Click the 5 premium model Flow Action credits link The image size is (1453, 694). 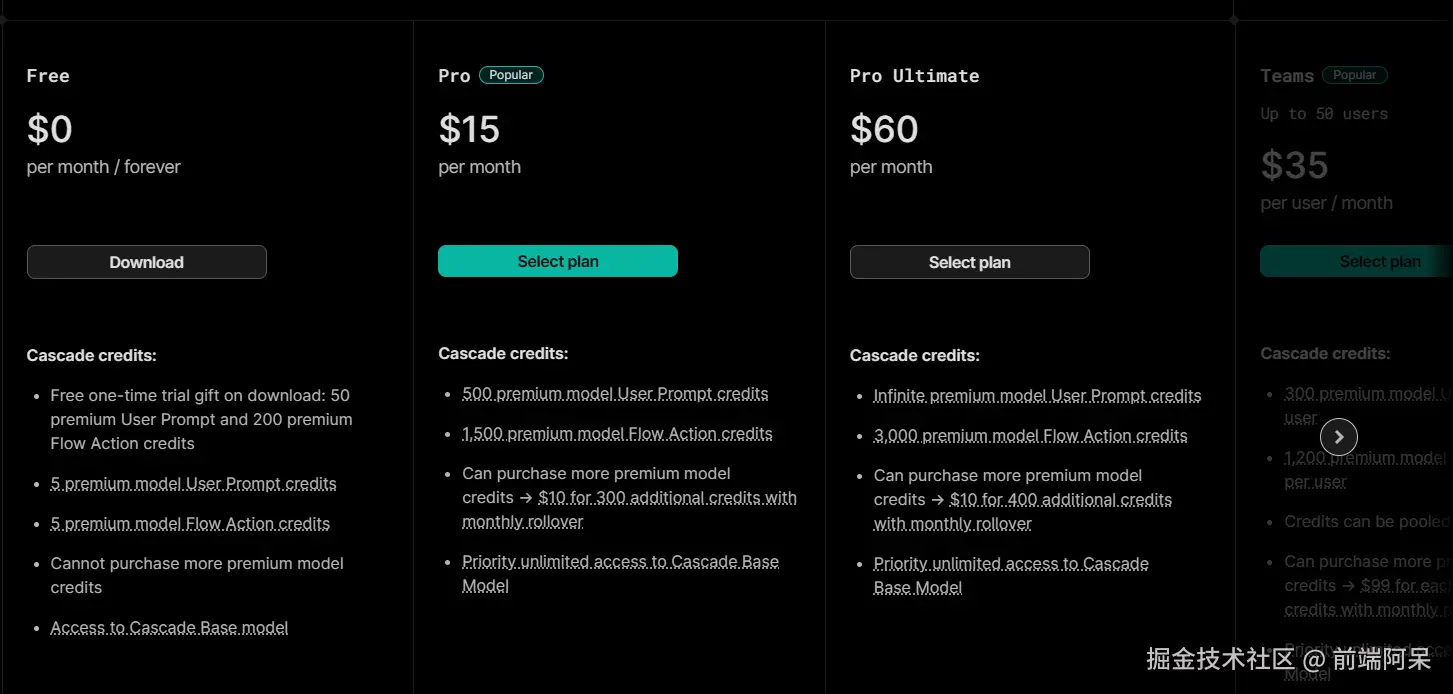[x=190, y=524]
